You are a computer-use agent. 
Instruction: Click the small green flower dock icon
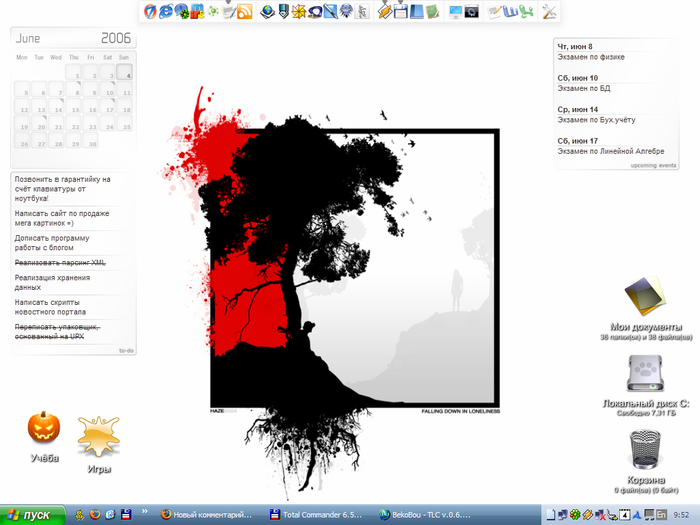pyautogui.click(x=213, y=11)
